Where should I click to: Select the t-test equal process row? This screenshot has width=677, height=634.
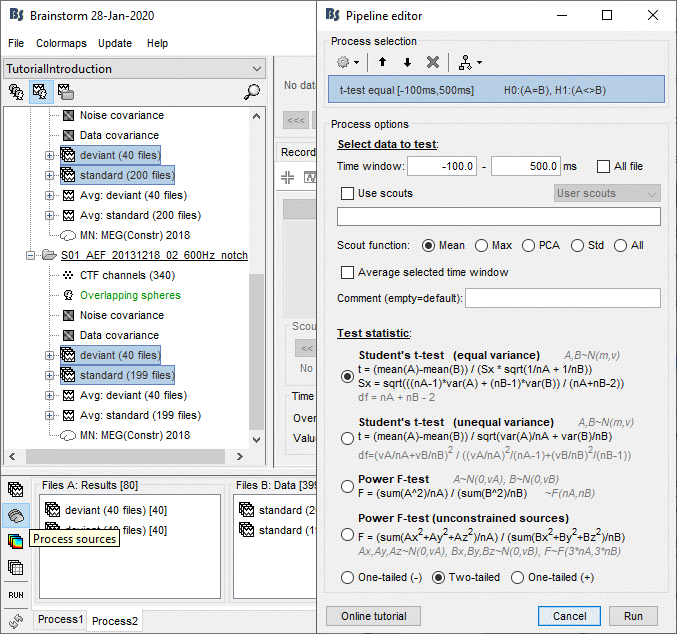(x=496, y=91)
